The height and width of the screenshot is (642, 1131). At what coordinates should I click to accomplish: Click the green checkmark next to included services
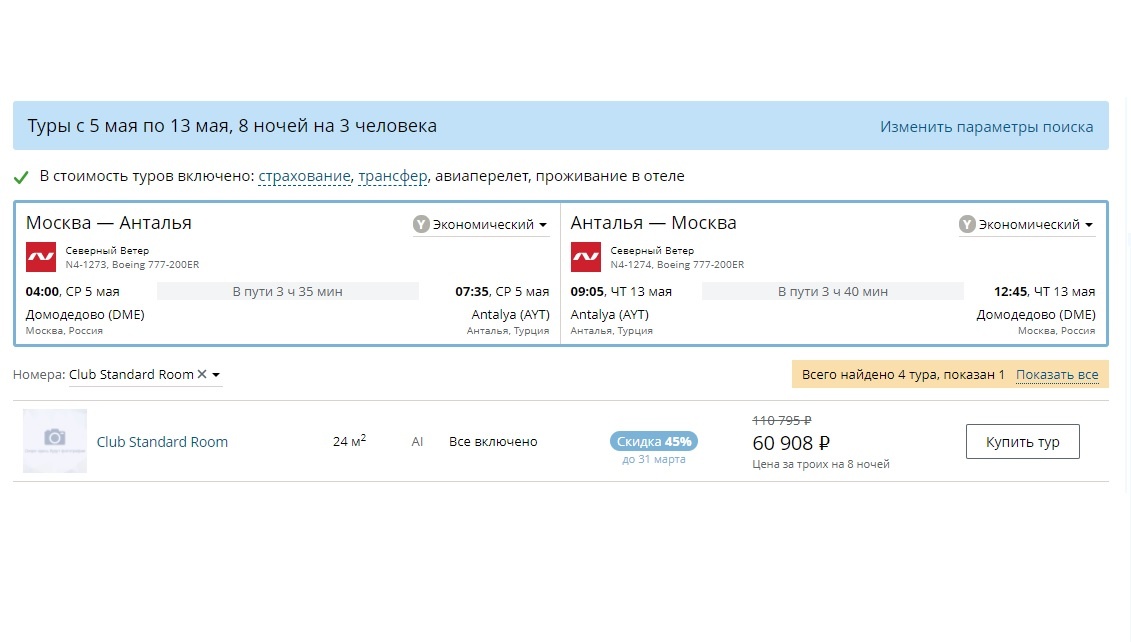(21, 177)
